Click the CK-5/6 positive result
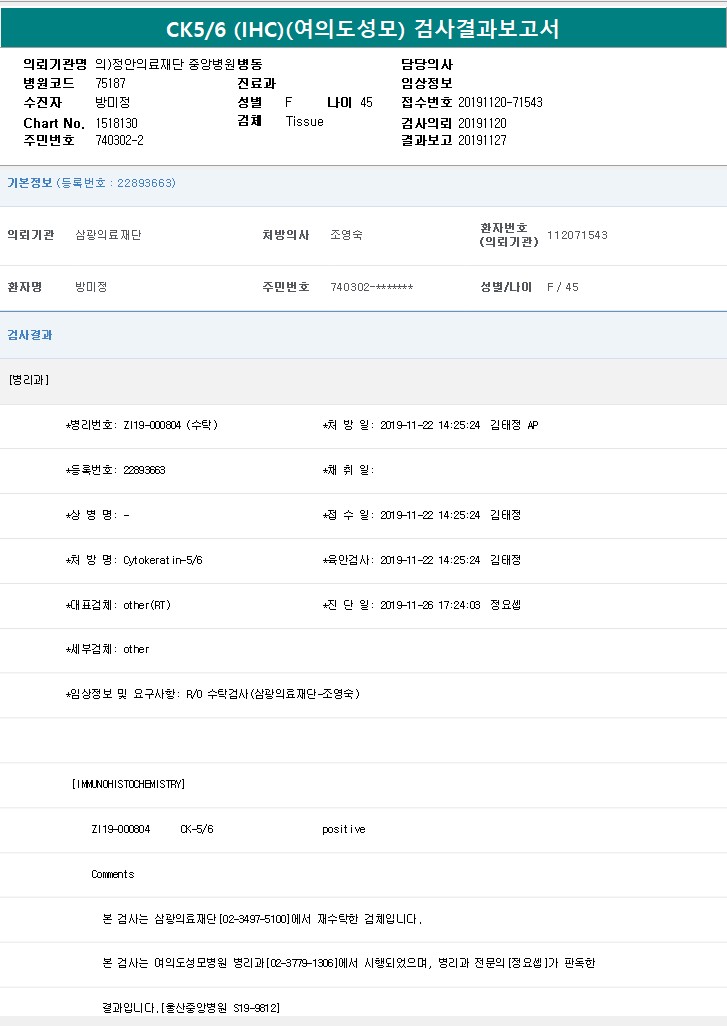Viewport: 727px width, 1026px height. pos(343,829)
